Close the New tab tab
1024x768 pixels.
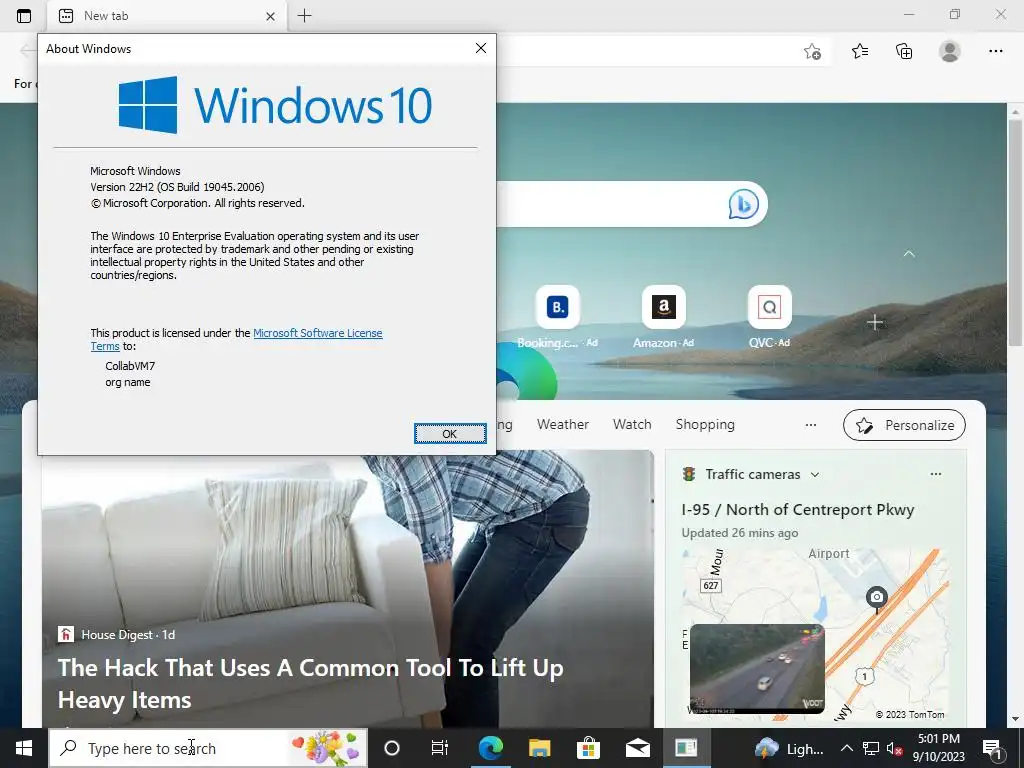click(270, 16)
